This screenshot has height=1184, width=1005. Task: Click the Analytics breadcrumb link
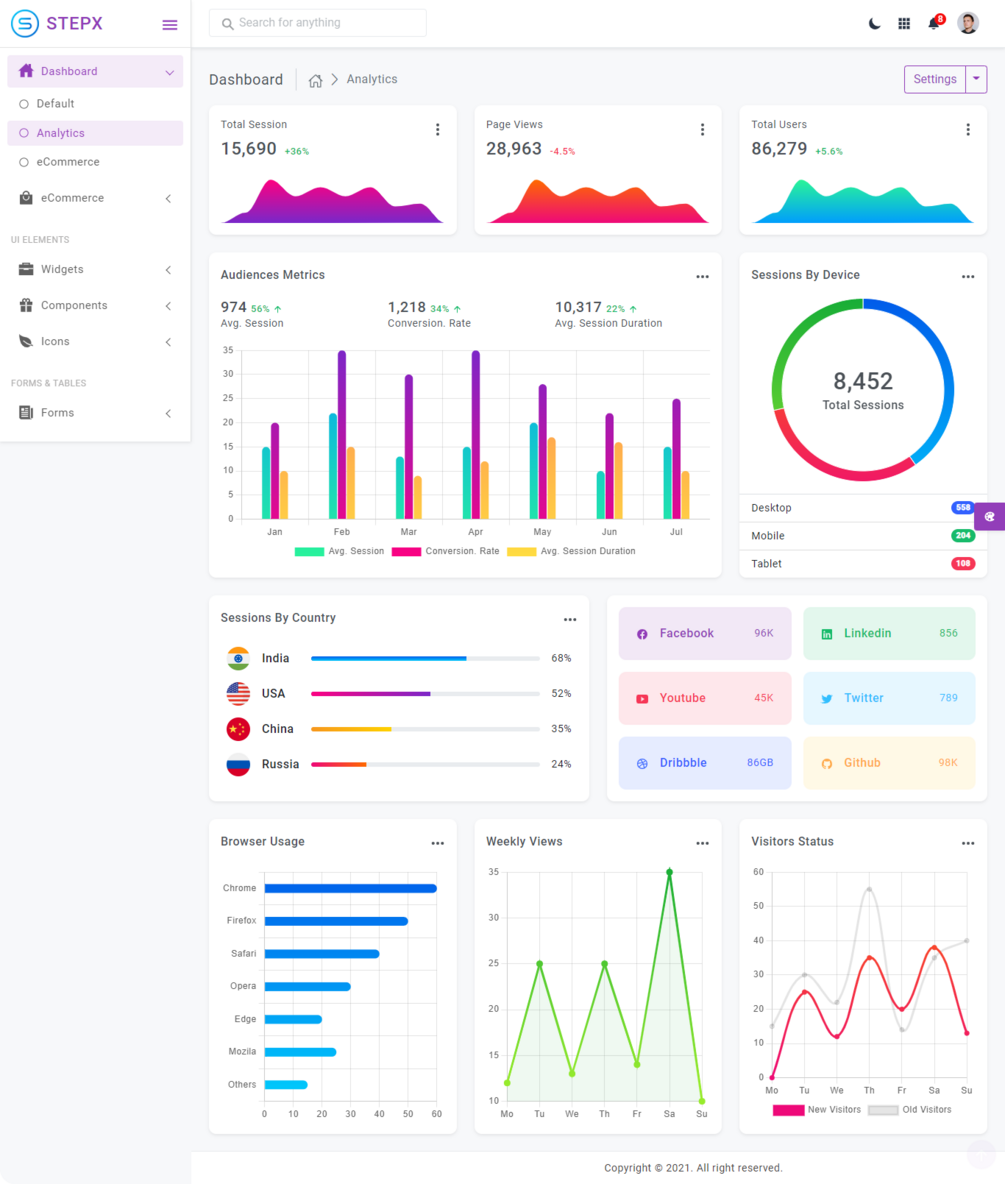[x=371, y=79]
